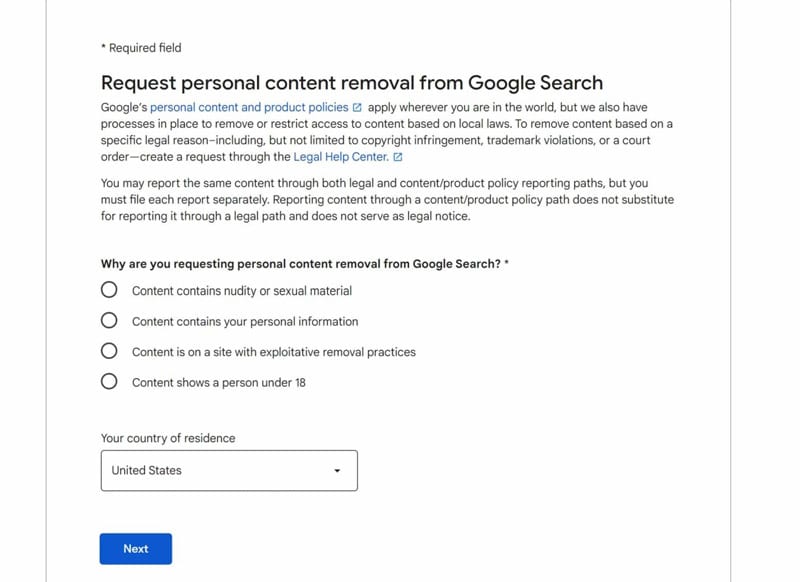
Task: Click the dropdown arrow in the country selector
Action: pos(337,471)
